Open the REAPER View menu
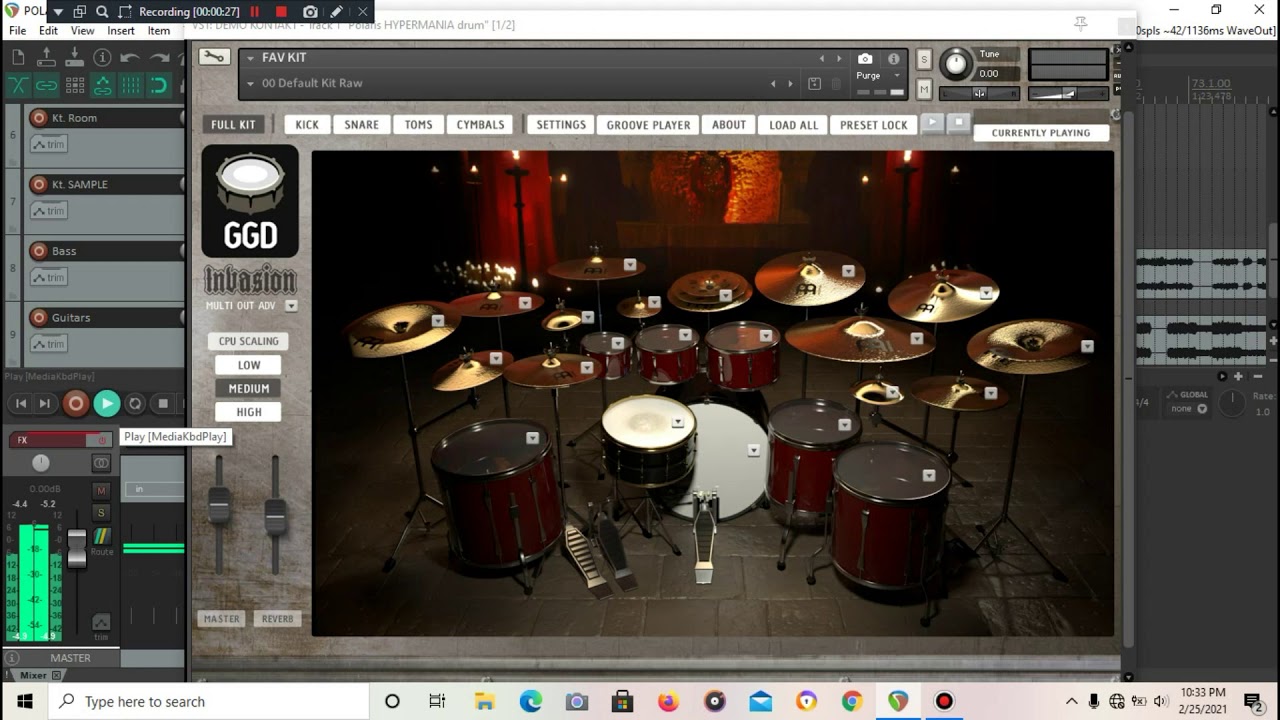Screen dimensions: 1280x720 point(82,31)
